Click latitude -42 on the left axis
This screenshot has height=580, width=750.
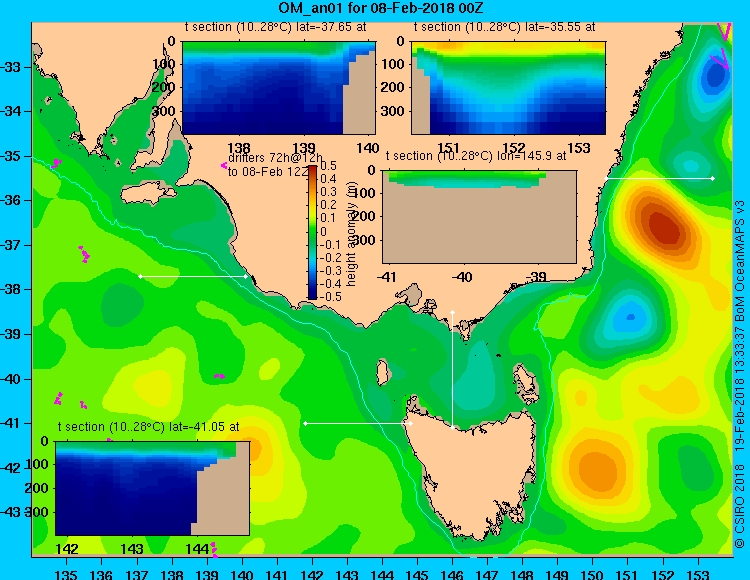(11, 468)
